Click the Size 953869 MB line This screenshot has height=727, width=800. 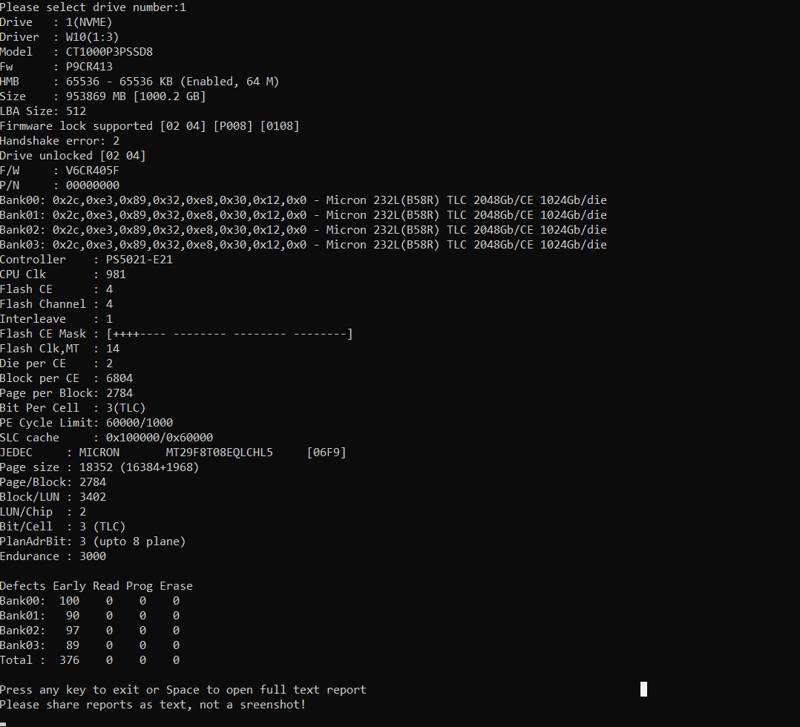[103, 96]
